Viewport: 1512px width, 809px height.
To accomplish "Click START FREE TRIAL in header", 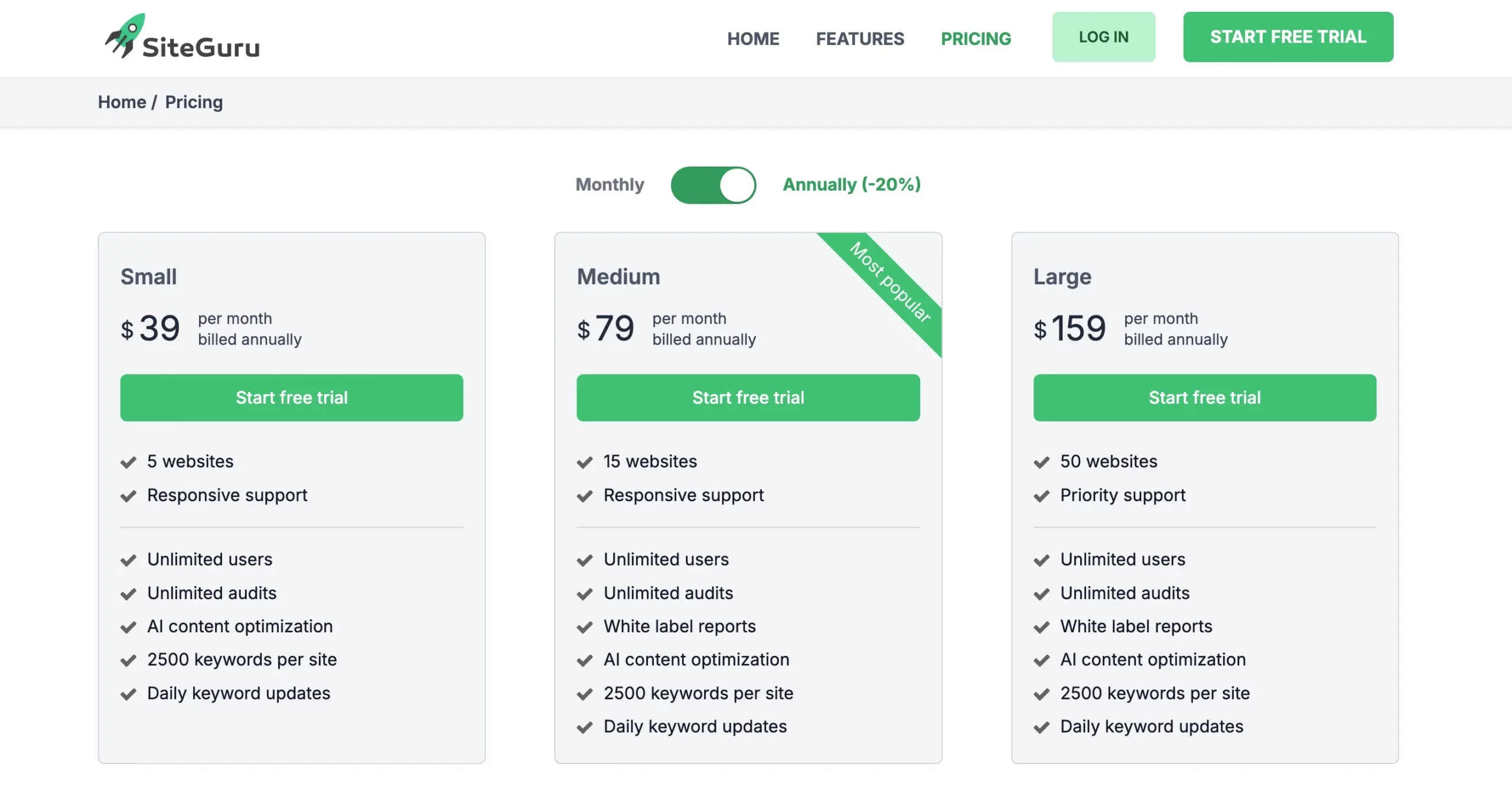I will (1288, 37).
